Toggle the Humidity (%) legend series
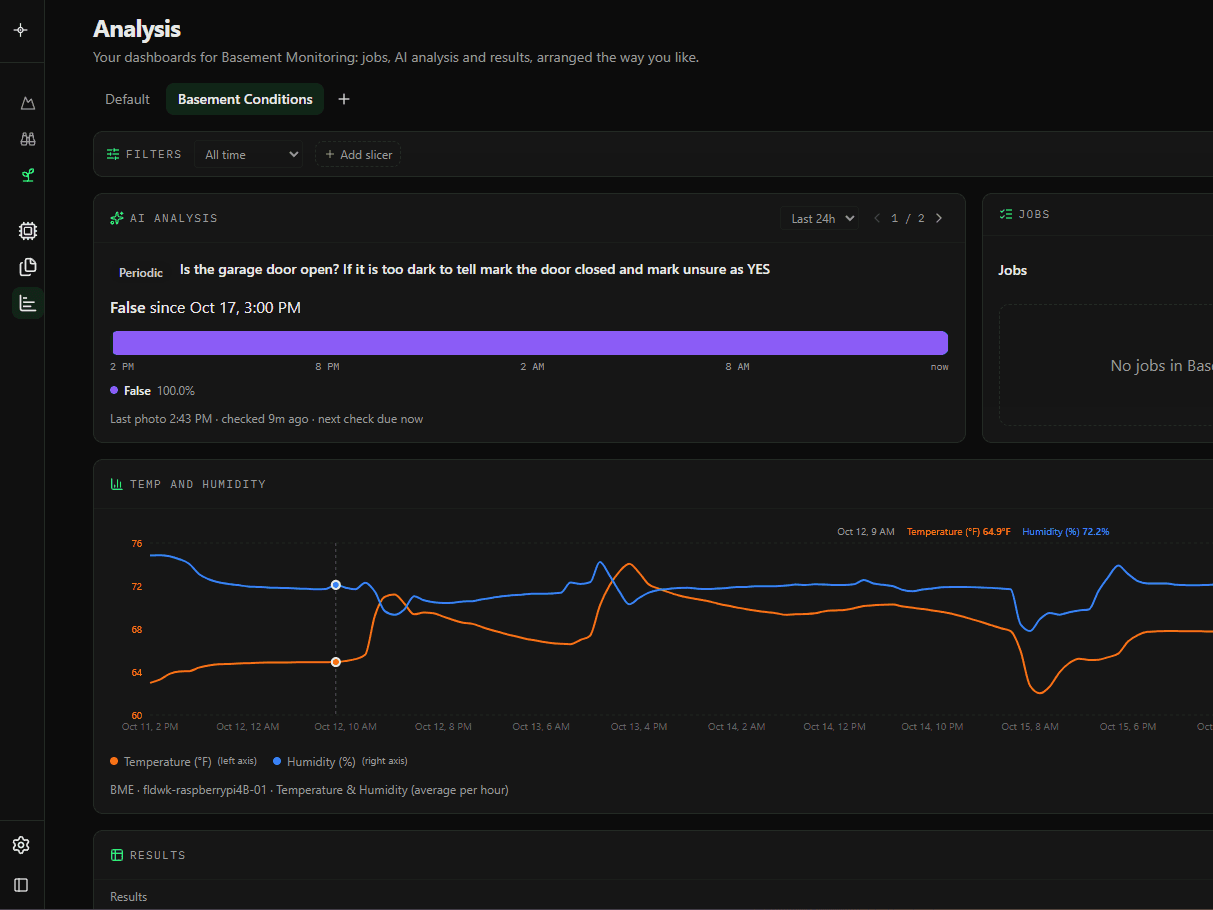Screen dimensions: 1213x910 tap(340, 762)
